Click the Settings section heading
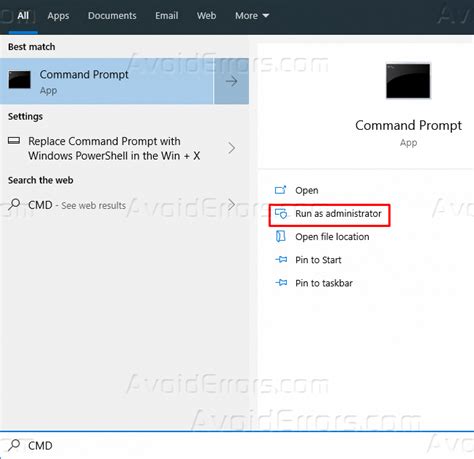 (x=25, y=116)
